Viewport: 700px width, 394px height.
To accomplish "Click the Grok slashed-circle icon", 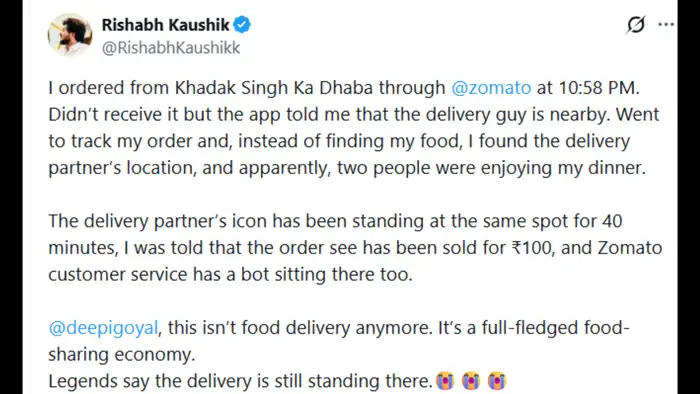I will (x=636, y=25).
